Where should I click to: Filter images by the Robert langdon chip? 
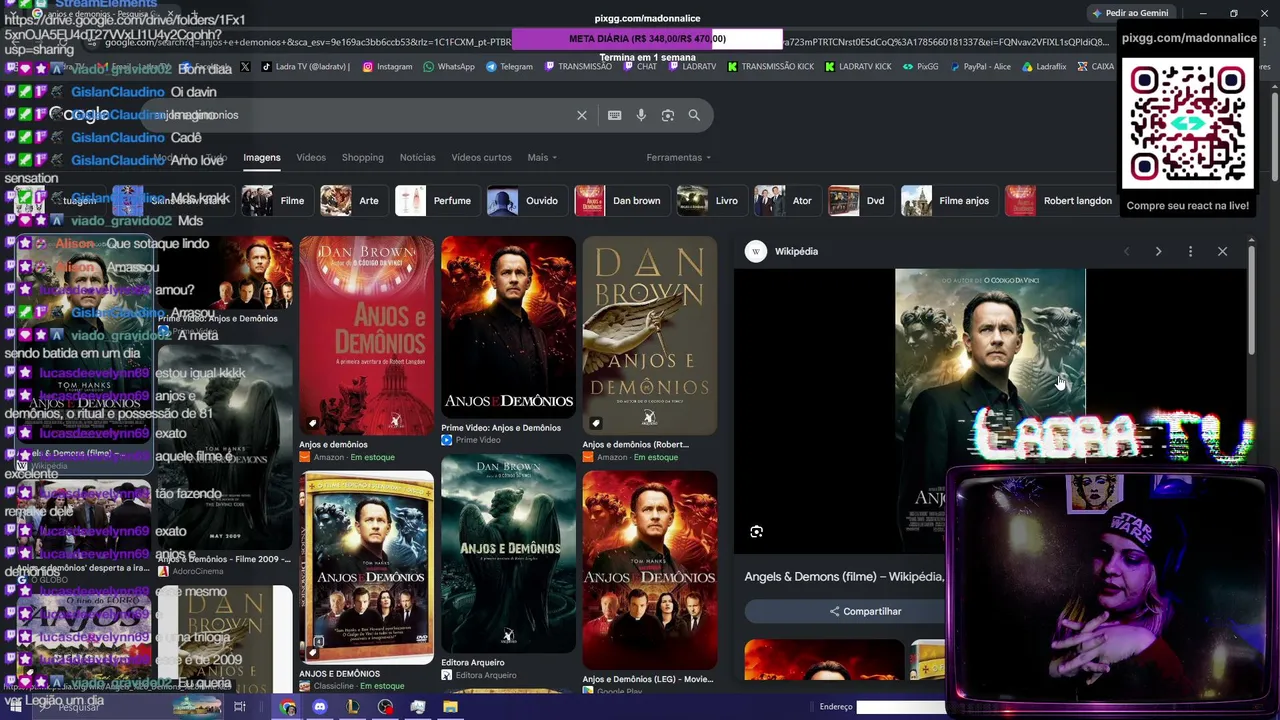pos(1060,201)
